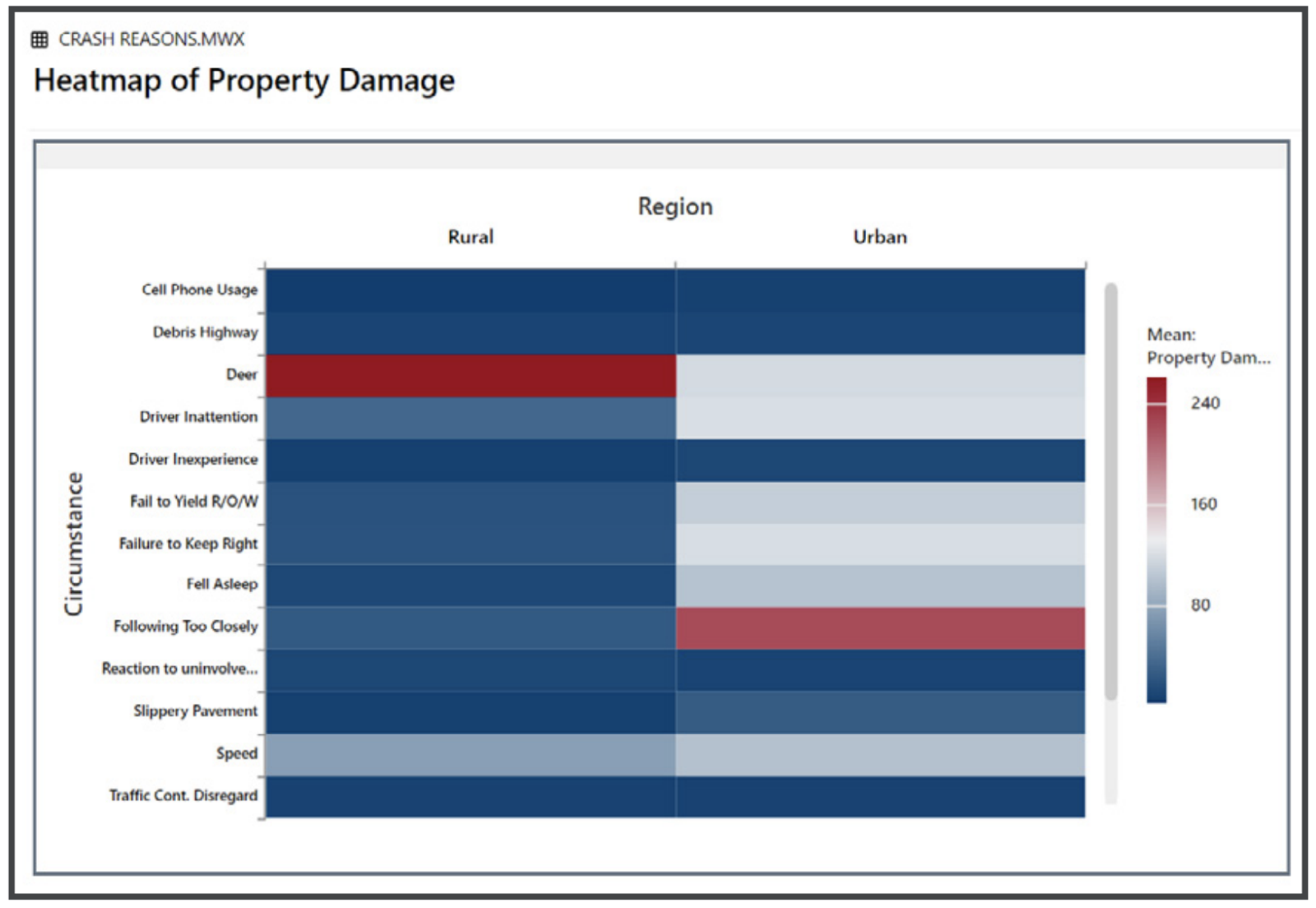Screen dimensions: 1316x908
Task: Select the Slippery Pavement Urban cell
Action: pyautogui.click(x=880, y=712)
